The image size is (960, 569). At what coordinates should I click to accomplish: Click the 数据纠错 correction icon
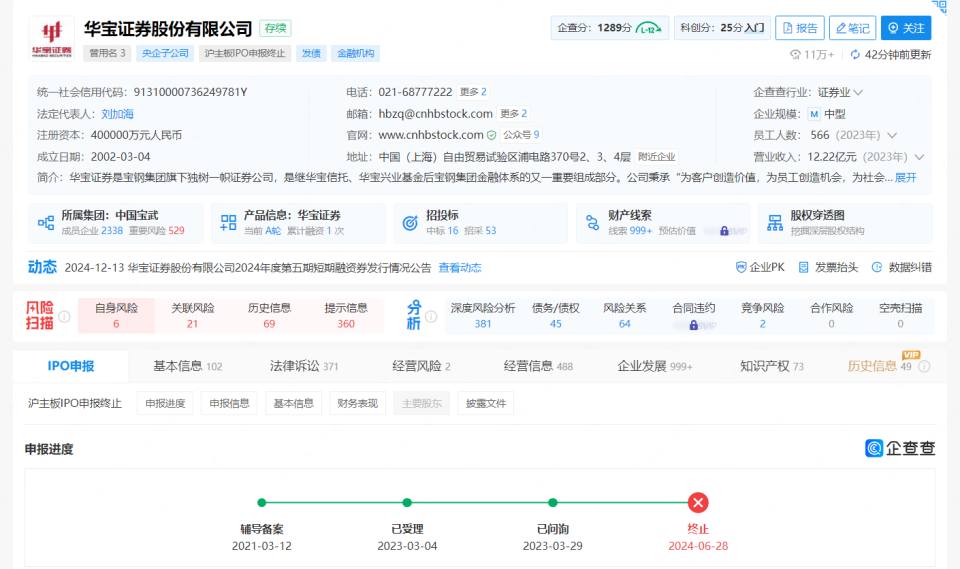click(x=877, y=267)
